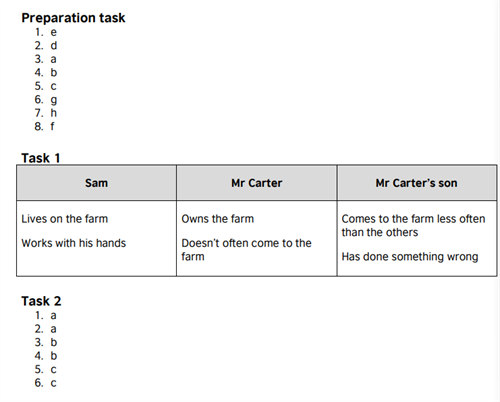Click the Task 2 heading
Screen dimensions: 500x402
click(41, 301)
